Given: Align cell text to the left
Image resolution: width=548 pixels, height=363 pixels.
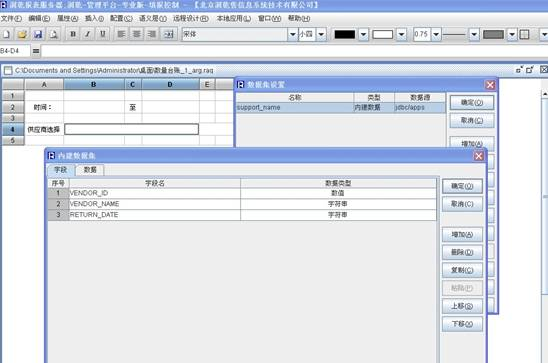Looking at the screenshot, I should (x=121, y=34).
